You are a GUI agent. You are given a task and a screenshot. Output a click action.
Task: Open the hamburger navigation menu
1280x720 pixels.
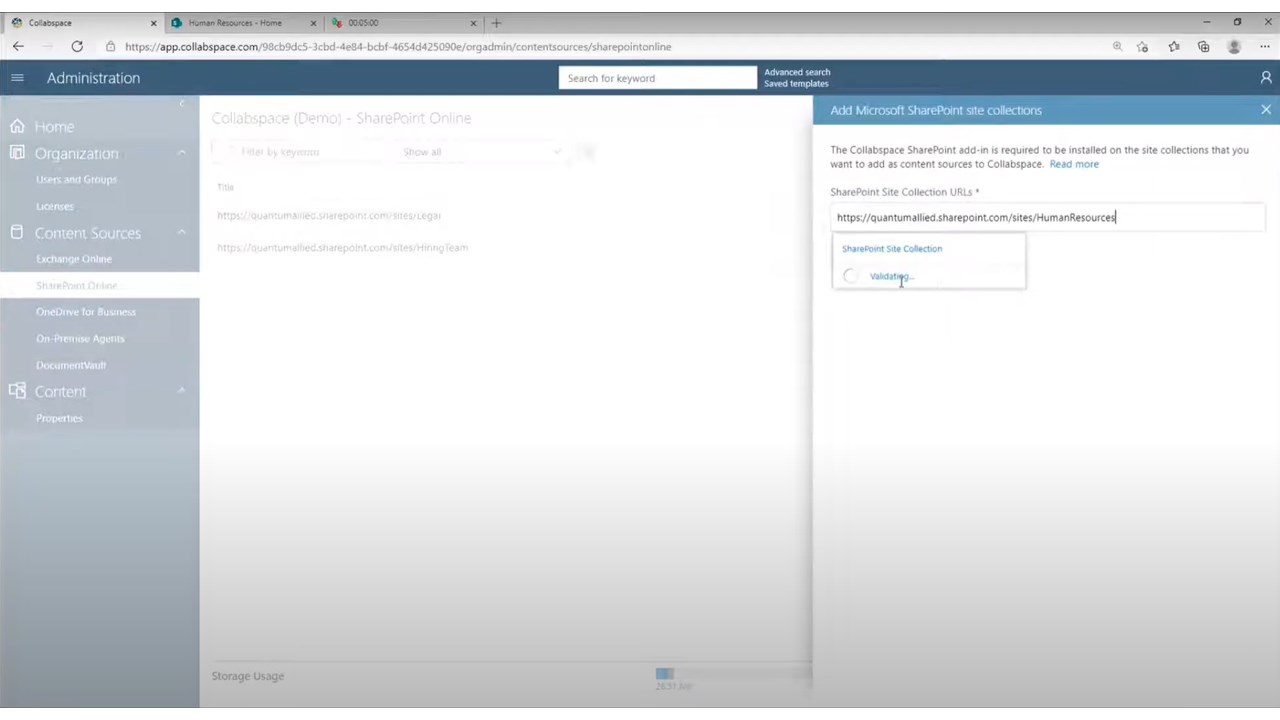17,78
